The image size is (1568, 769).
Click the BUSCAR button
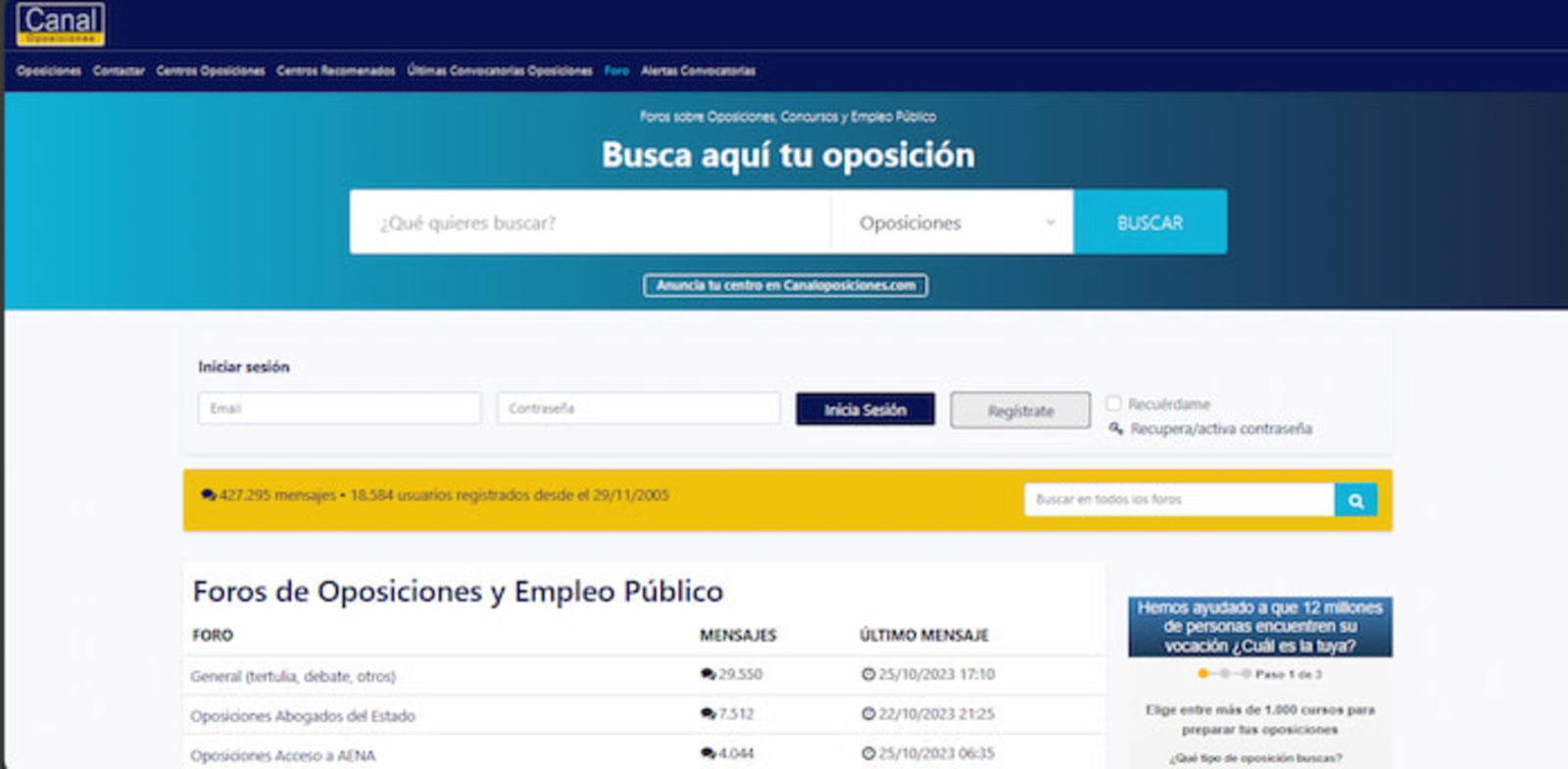click(x=1150, y=222)
